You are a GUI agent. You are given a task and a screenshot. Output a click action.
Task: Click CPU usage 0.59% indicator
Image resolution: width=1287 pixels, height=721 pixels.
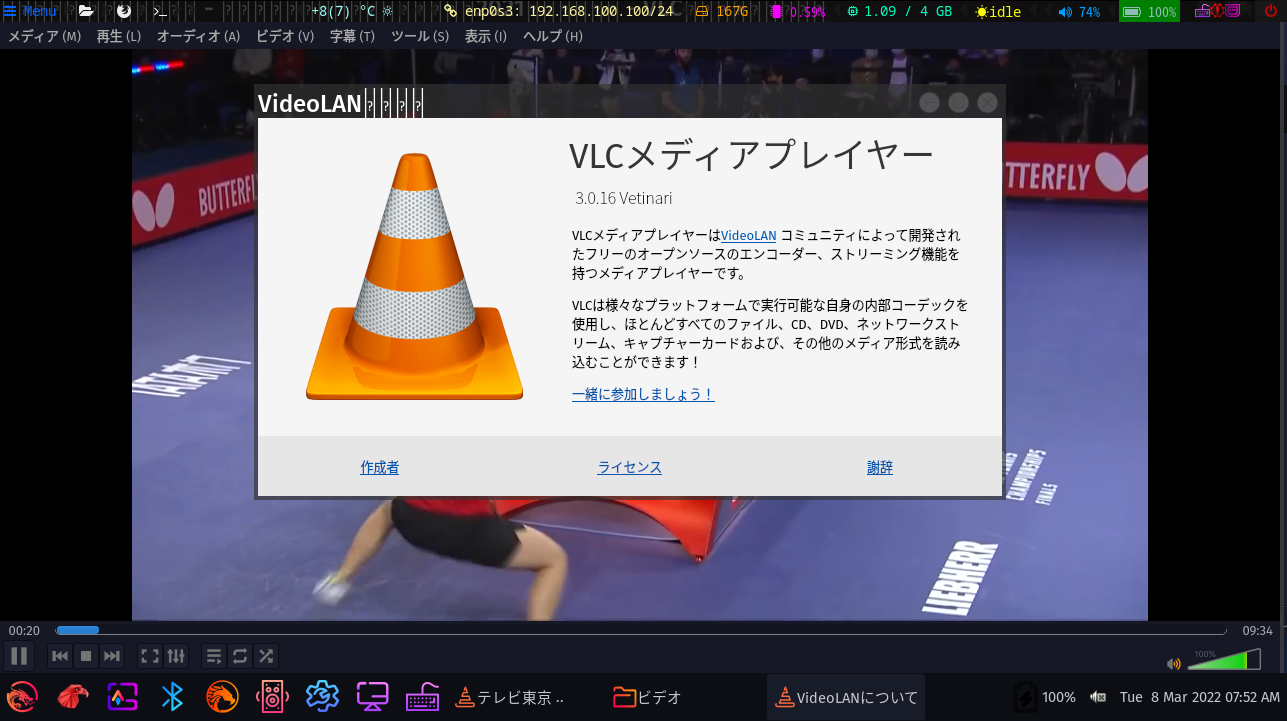[x=798, y=12]
